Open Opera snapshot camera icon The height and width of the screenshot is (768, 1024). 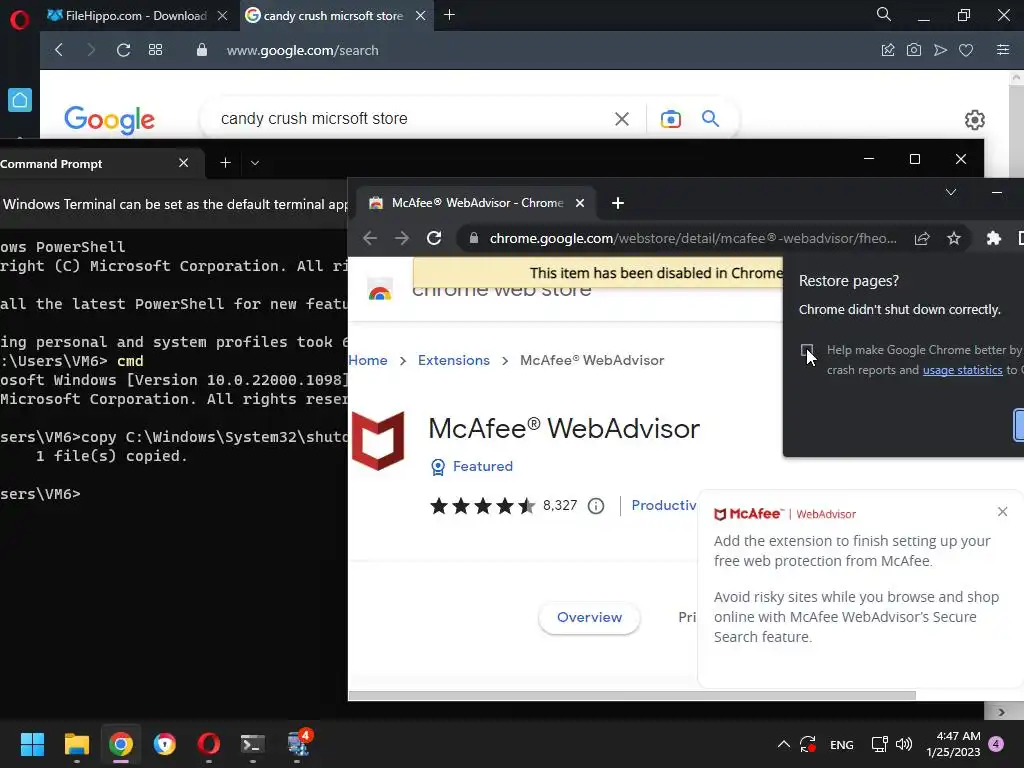[x=914, y=50]
